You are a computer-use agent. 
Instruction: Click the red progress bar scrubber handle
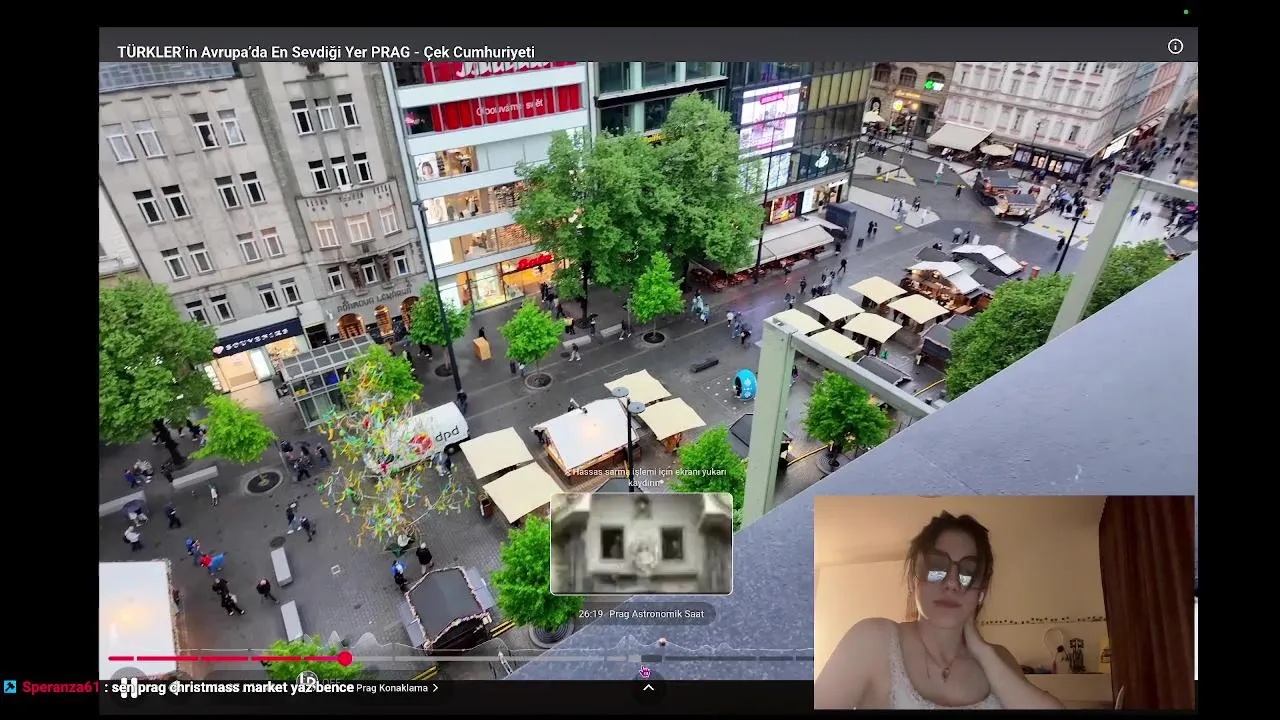click(344, 658)
